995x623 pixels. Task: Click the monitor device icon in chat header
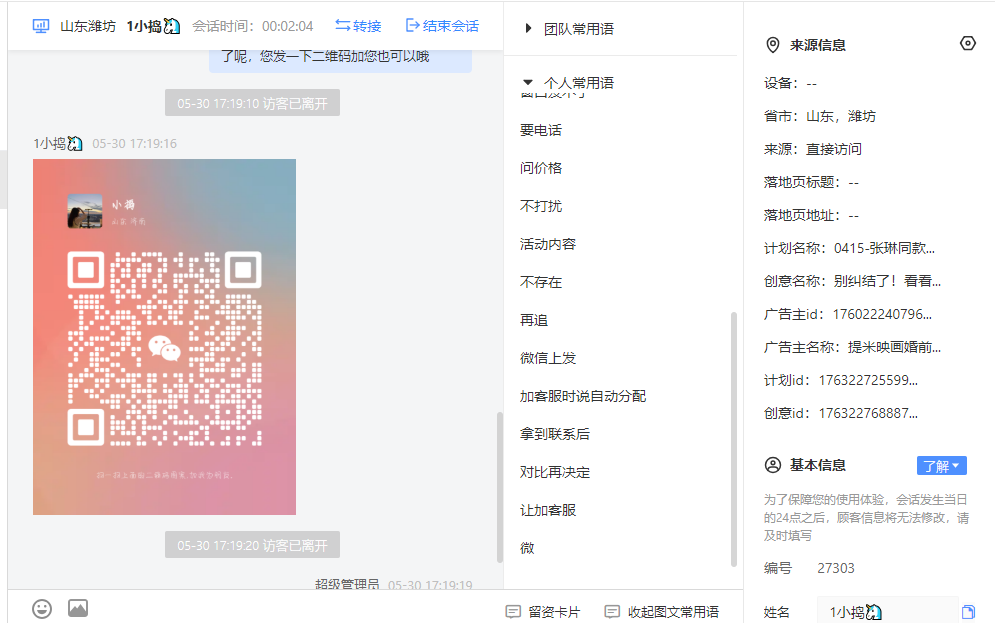point(41,26)
